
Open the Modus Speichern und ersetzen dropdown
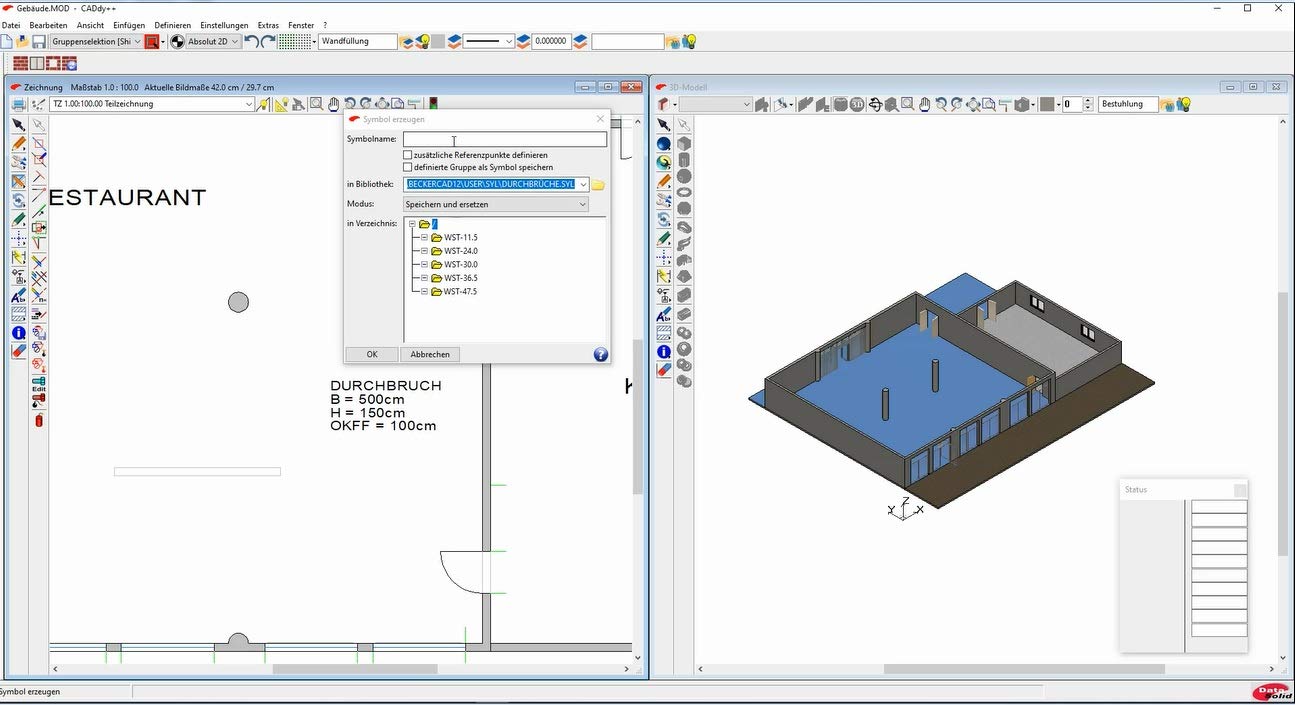coord(583,204)
